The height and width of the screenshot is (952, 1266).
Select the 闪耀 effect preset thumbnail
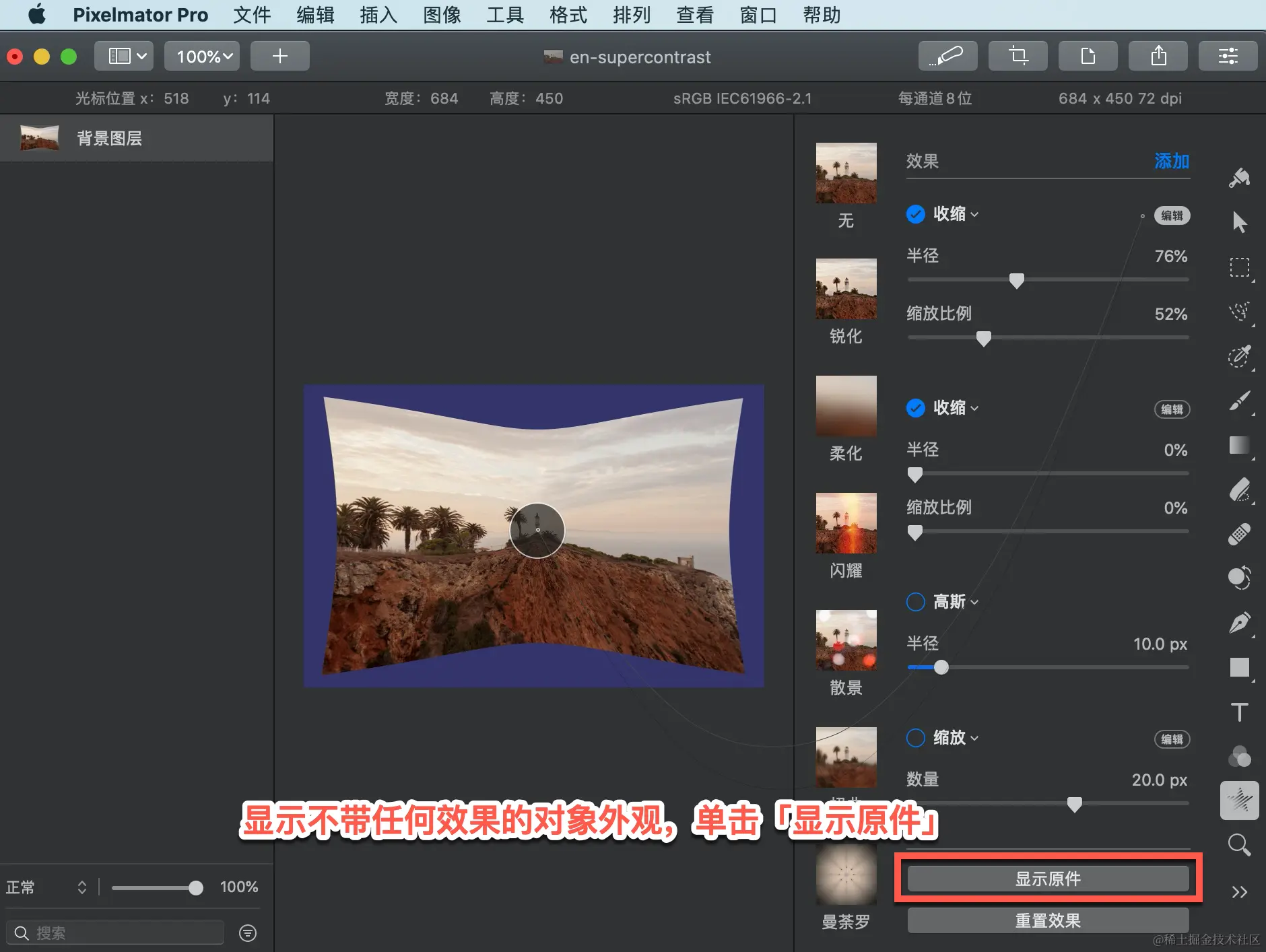tap(846, 523)
